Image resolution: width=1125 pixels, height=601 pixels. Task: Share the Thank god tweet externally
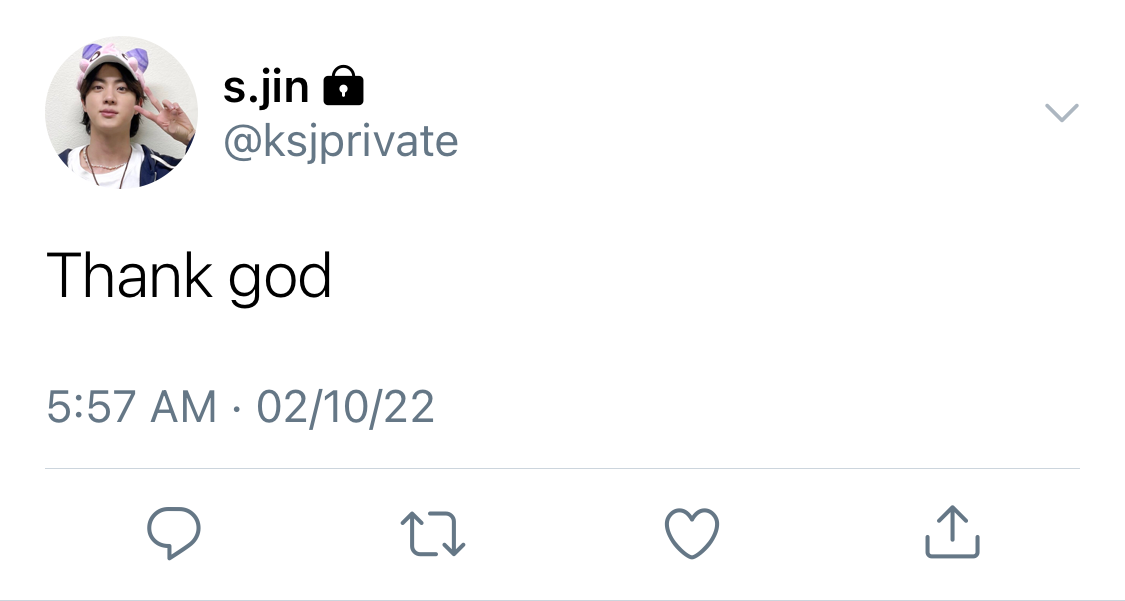[952, 531]
